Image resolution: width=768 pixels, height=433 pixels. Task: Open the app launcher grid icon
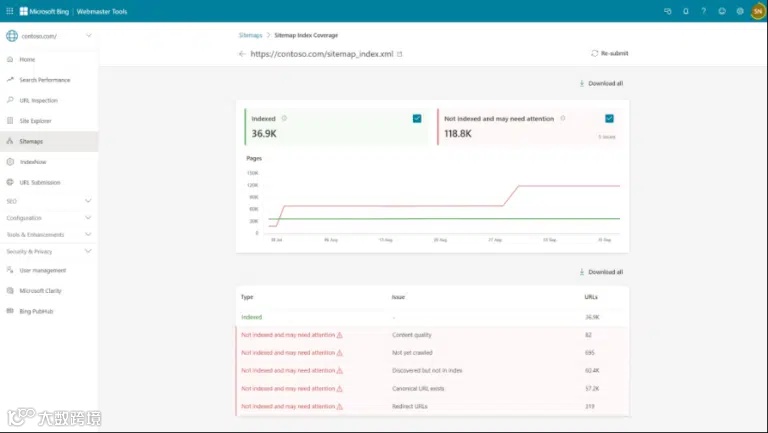(x=9, y=11)
